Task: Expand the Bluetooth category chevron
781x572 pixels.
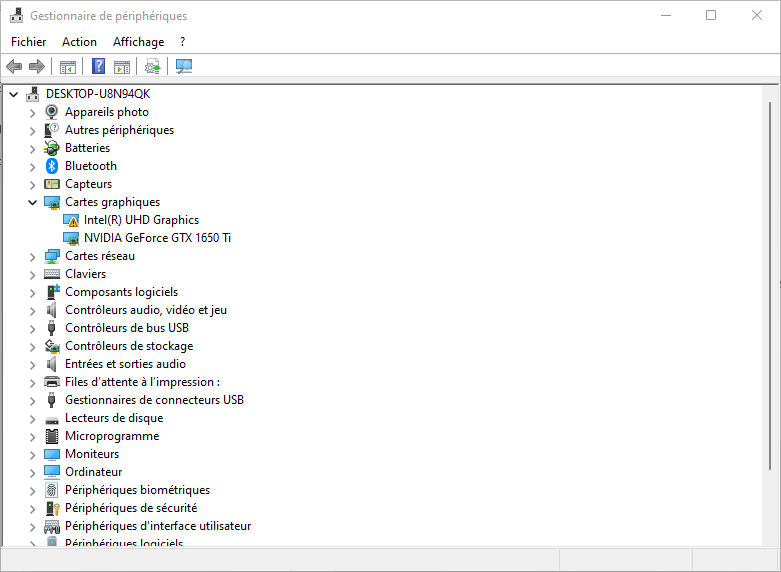Action: (x=32, y=167)
